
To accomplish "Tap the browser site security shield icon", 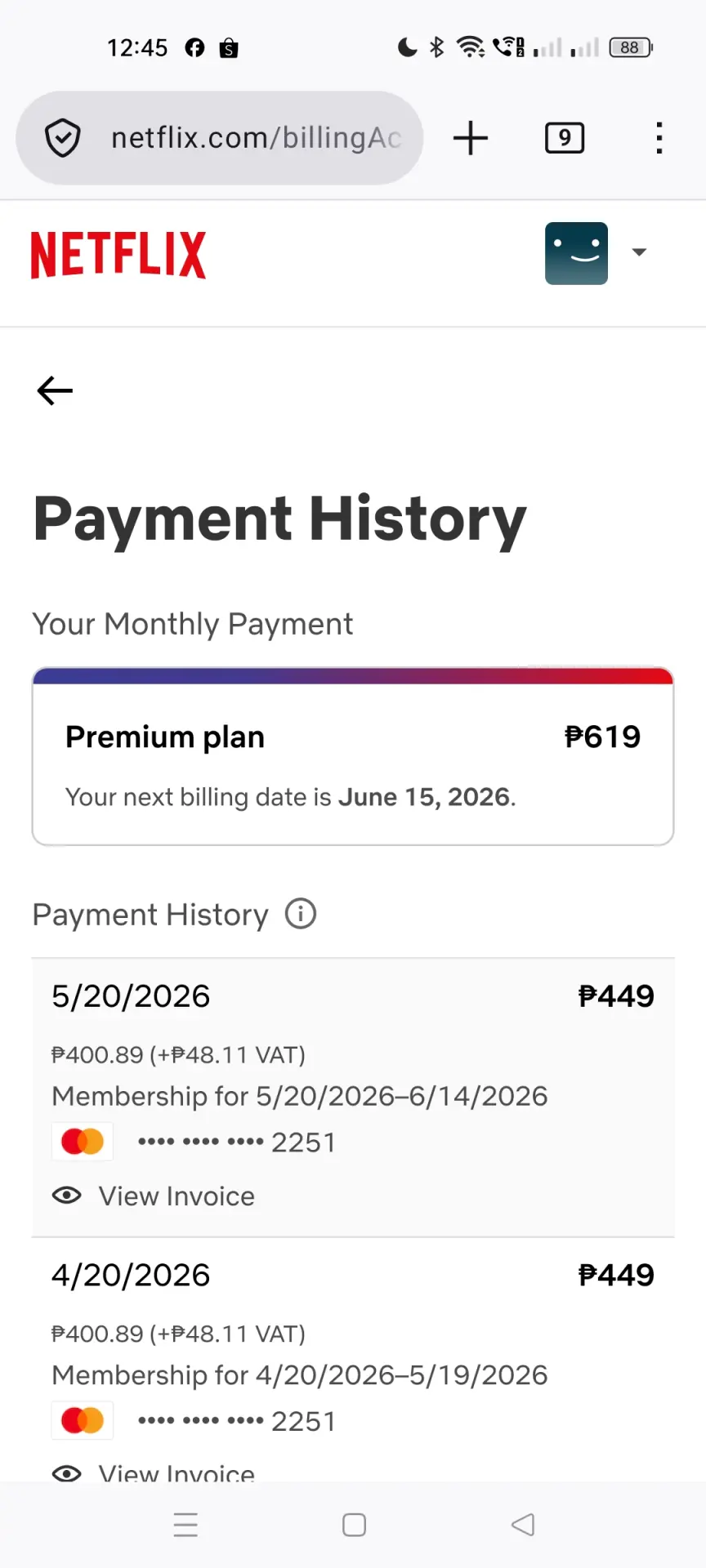I will pyautogui.click(x=62, y=137).
